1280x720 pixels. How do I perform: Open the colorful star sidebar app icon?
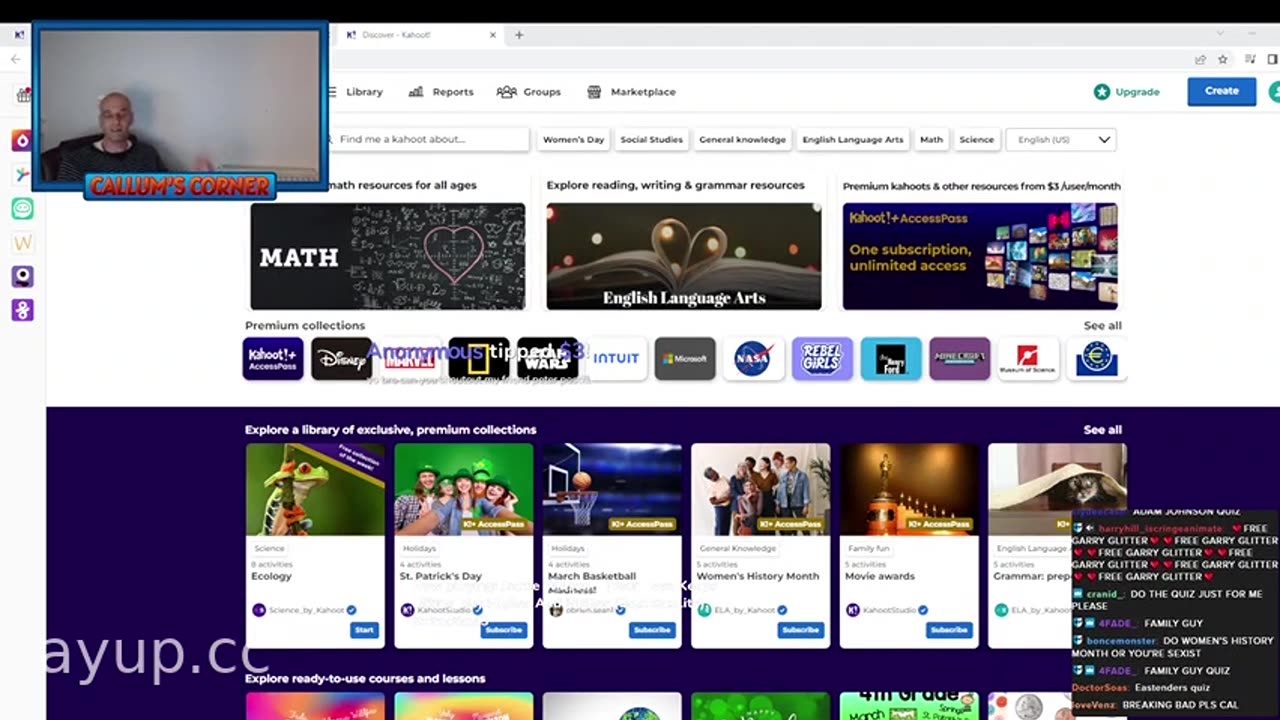[22, 174]
